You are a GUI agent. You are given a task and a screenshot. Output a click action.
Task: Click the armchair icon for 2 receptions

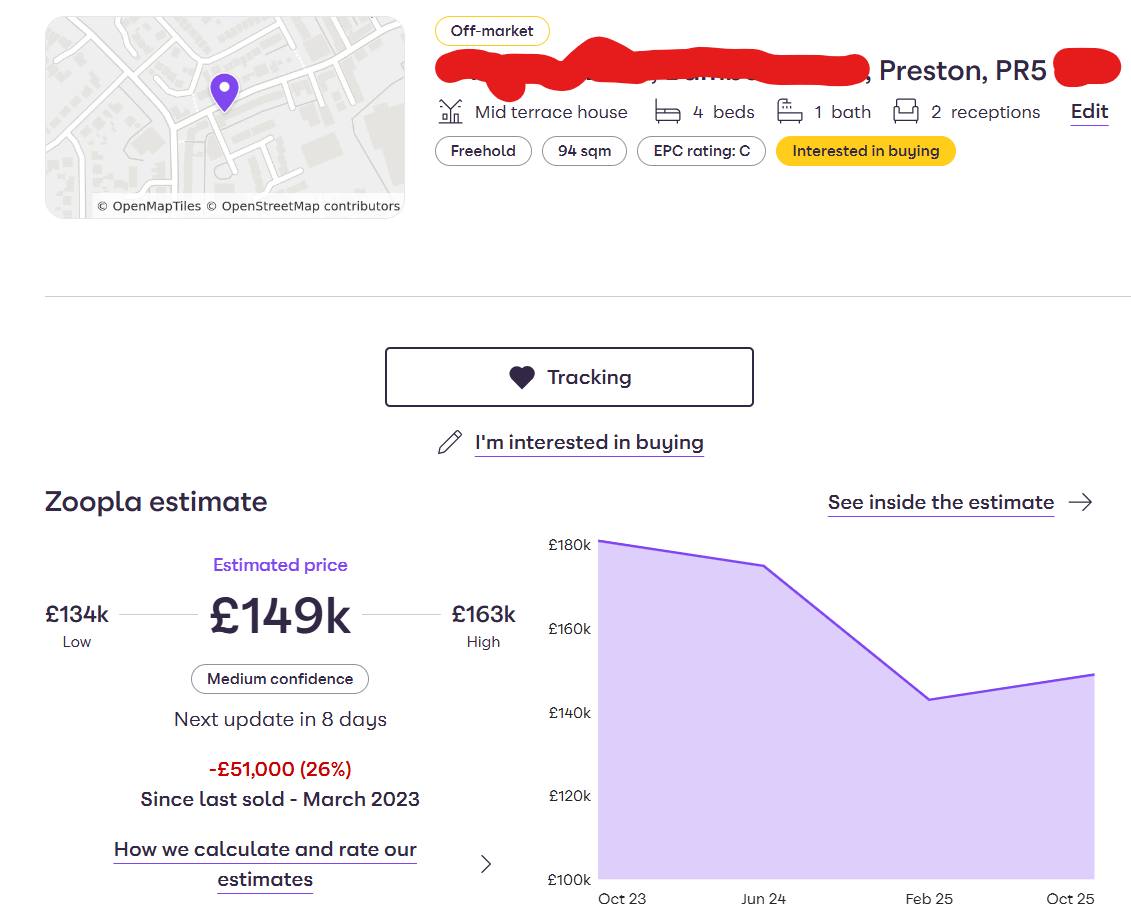pyautogui.click(x=906, y=111)
